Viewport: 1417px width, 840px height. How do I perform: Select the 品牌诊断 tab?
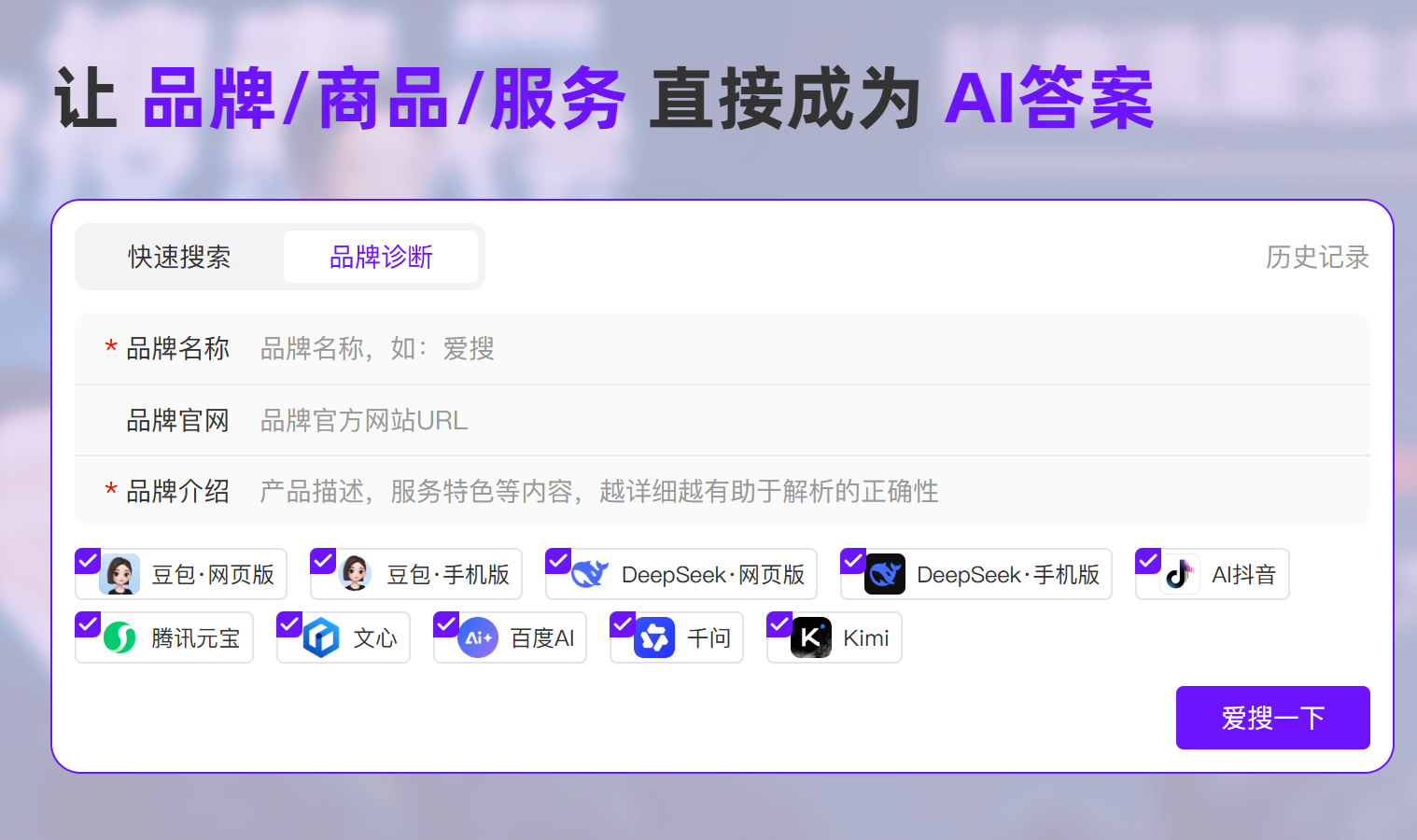point(381,257)
